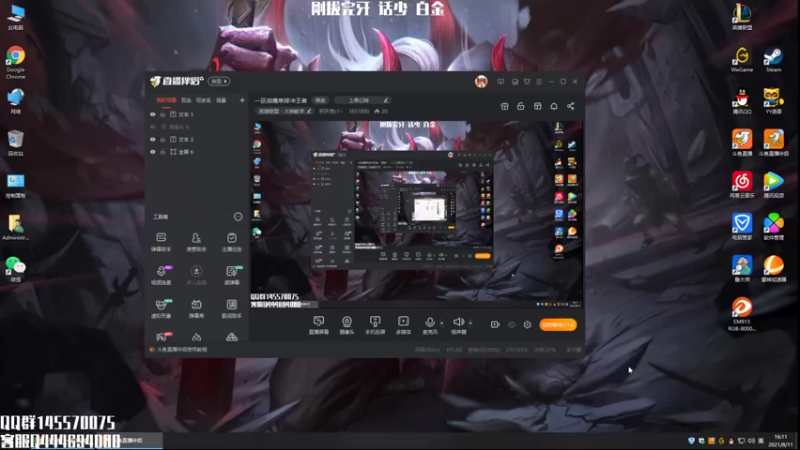Screen dimensions: 800x450
Task: Open the Steam desktop shortcut
Action: pyautogui.click(x=773, y=60)
